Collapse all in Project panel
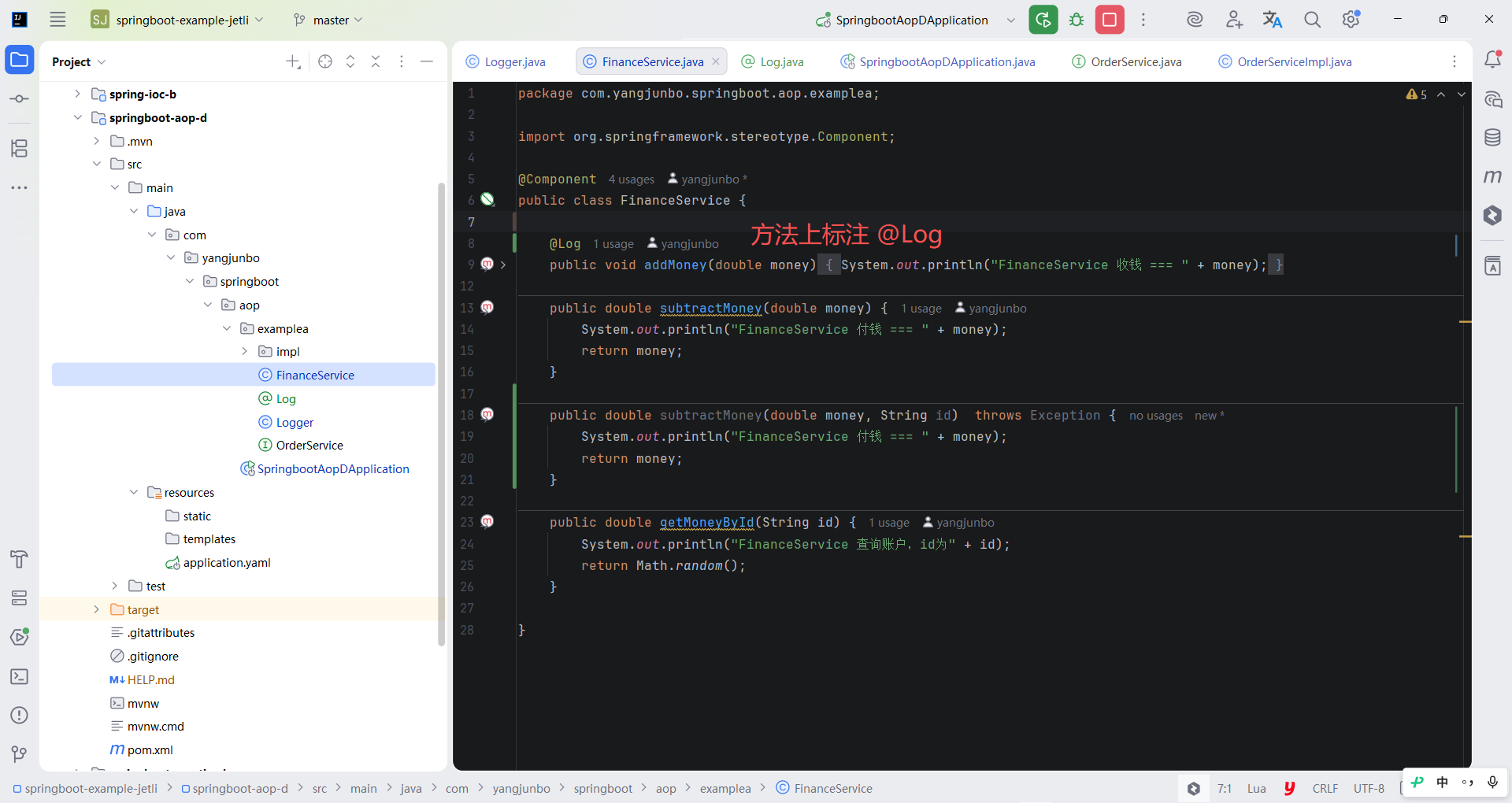1512x803 pixels. pyautogui.click(x=376, y=61)
